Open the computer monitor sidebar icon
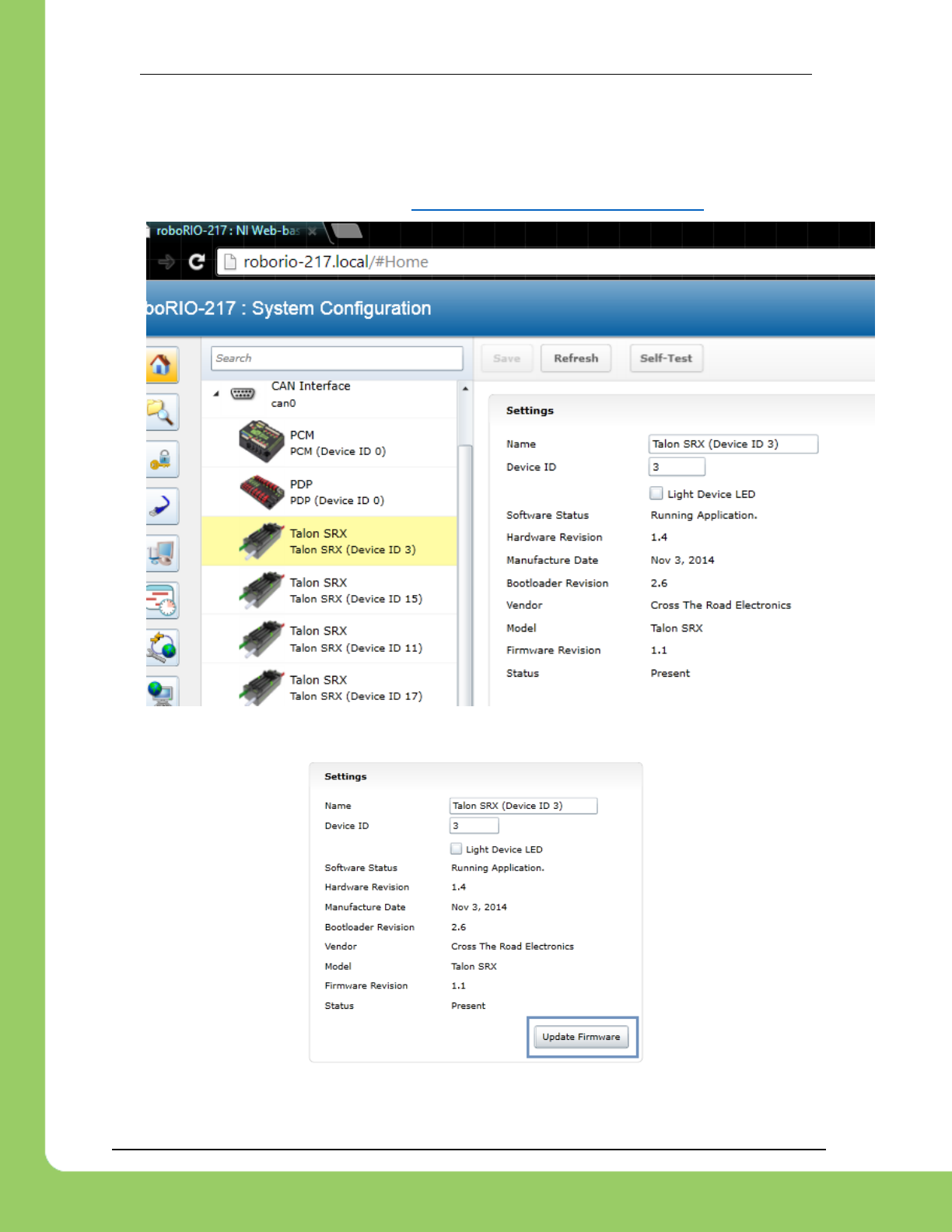 [162, 553]
